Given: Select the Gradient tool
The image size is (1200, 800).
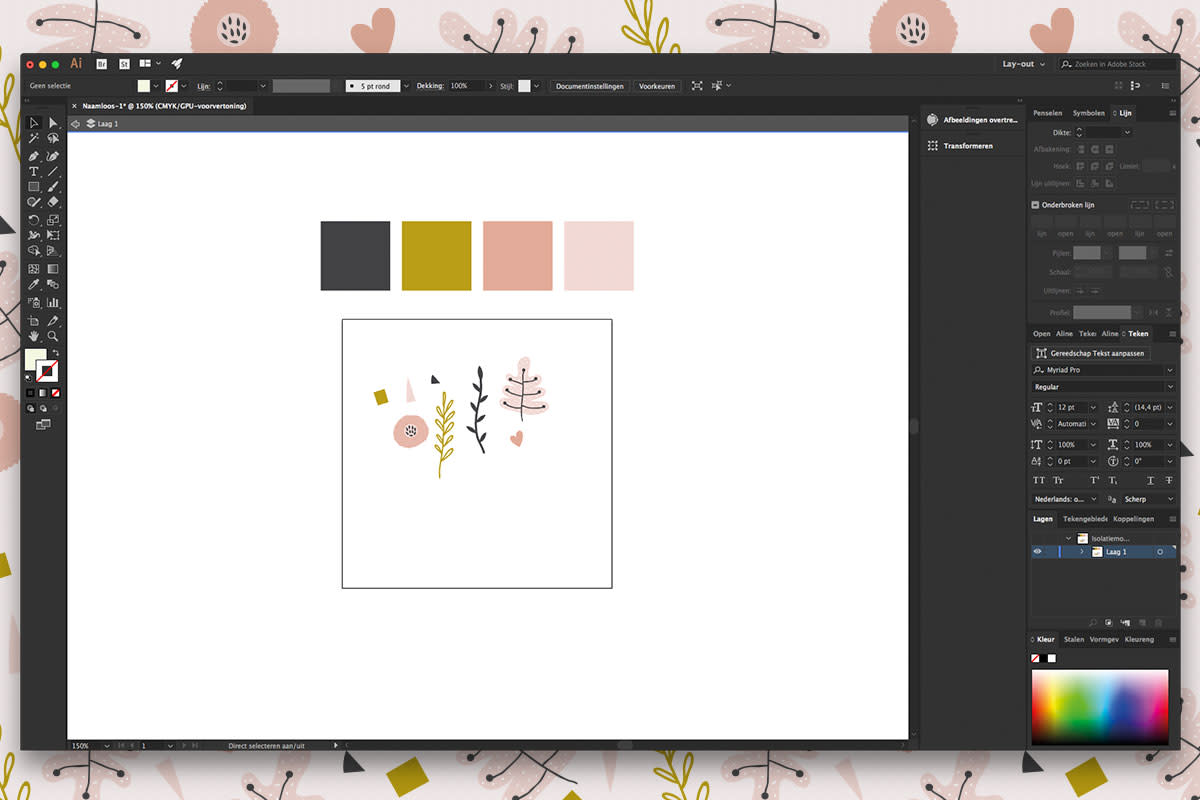Looking at the screenshot, I should pyautogui.click(x=53, y=268).
